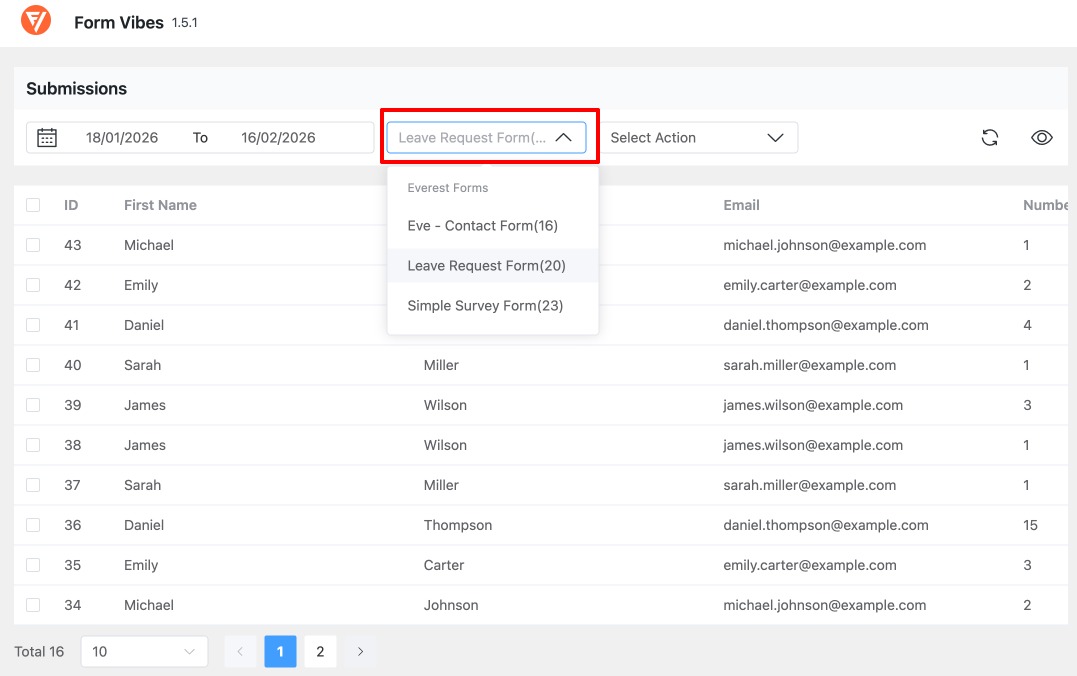Click page 1 pagination button
The height and width of the screenshot is (676, 1077).
280,651
